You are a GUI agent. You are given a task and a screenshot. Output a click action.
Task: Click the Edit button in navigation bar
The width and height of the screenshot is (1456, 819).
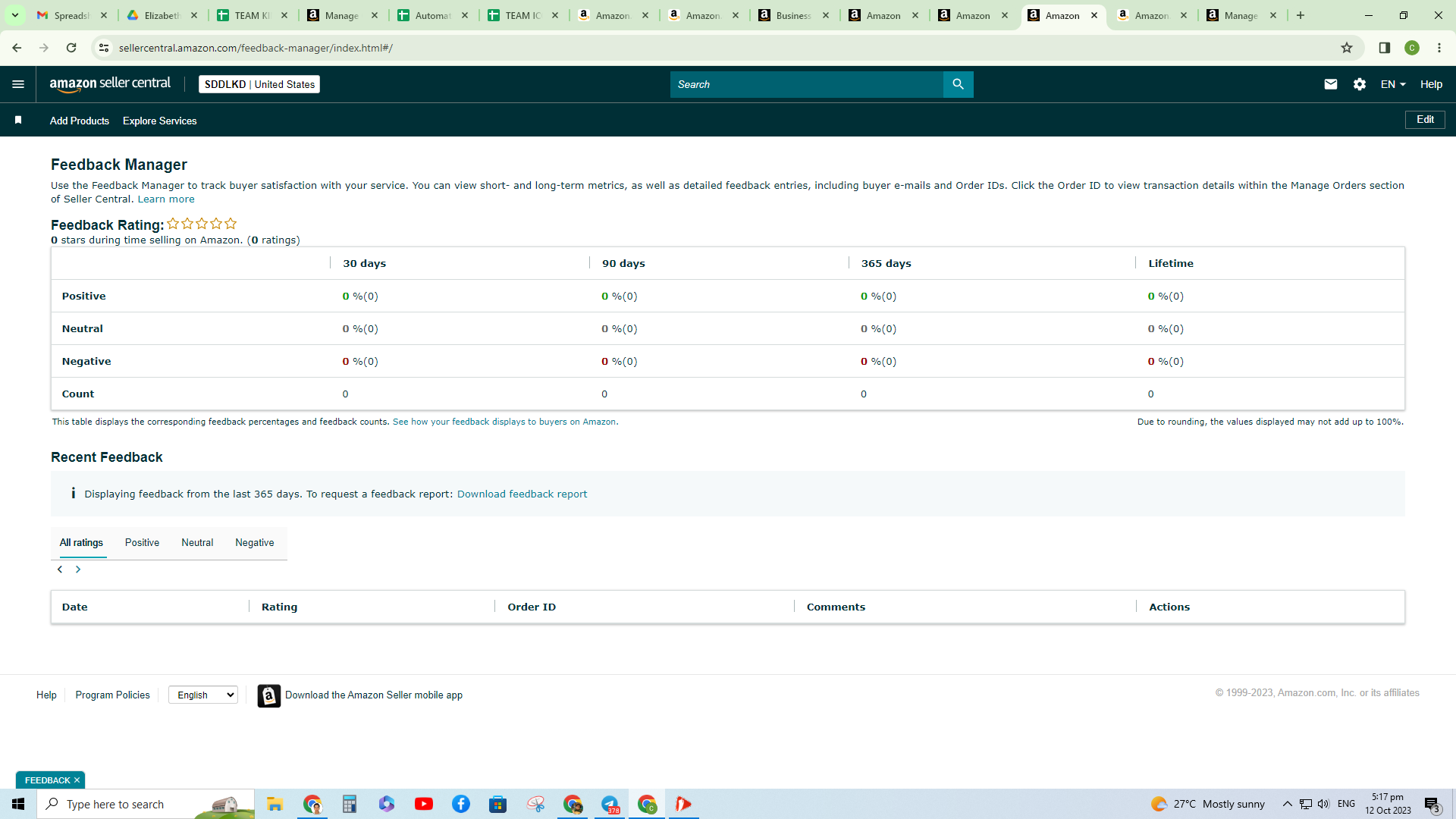coord(1425,120)
